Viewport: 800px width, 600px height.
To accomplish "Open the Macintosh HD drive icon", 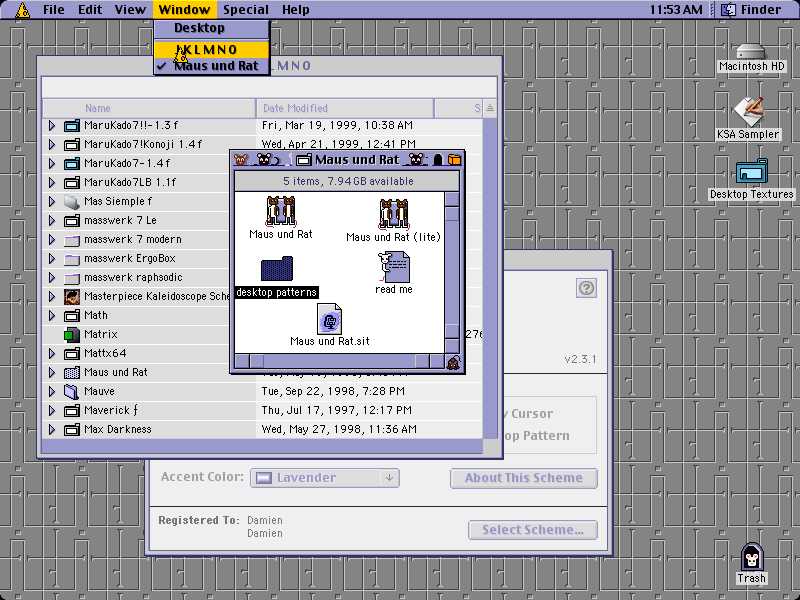I will tap(751, 51).
